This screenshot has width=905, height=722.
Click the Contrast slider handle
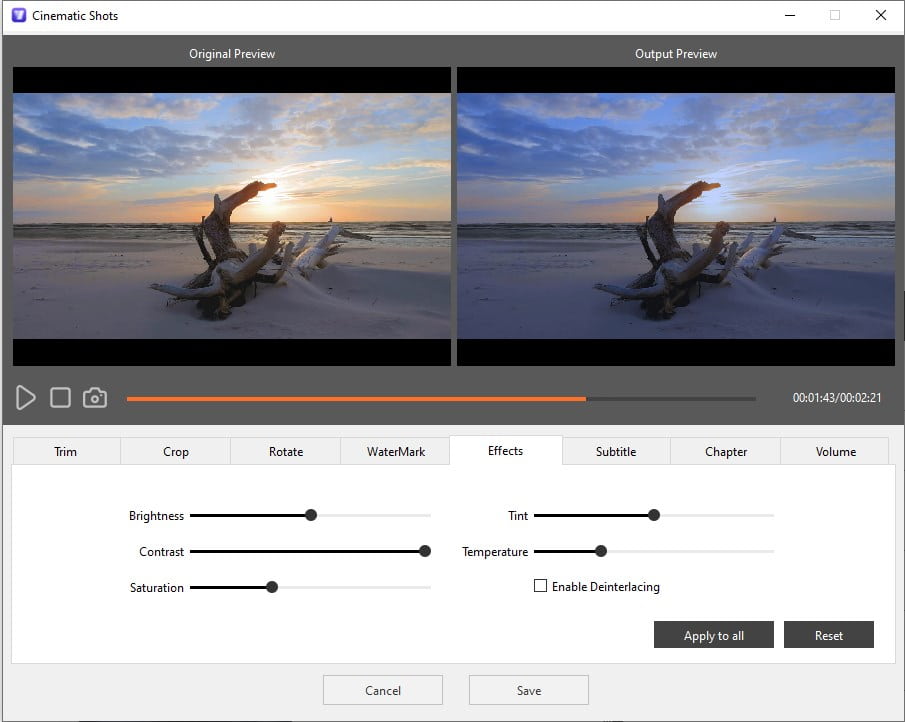pyautogui.click(x=425, y=551)
